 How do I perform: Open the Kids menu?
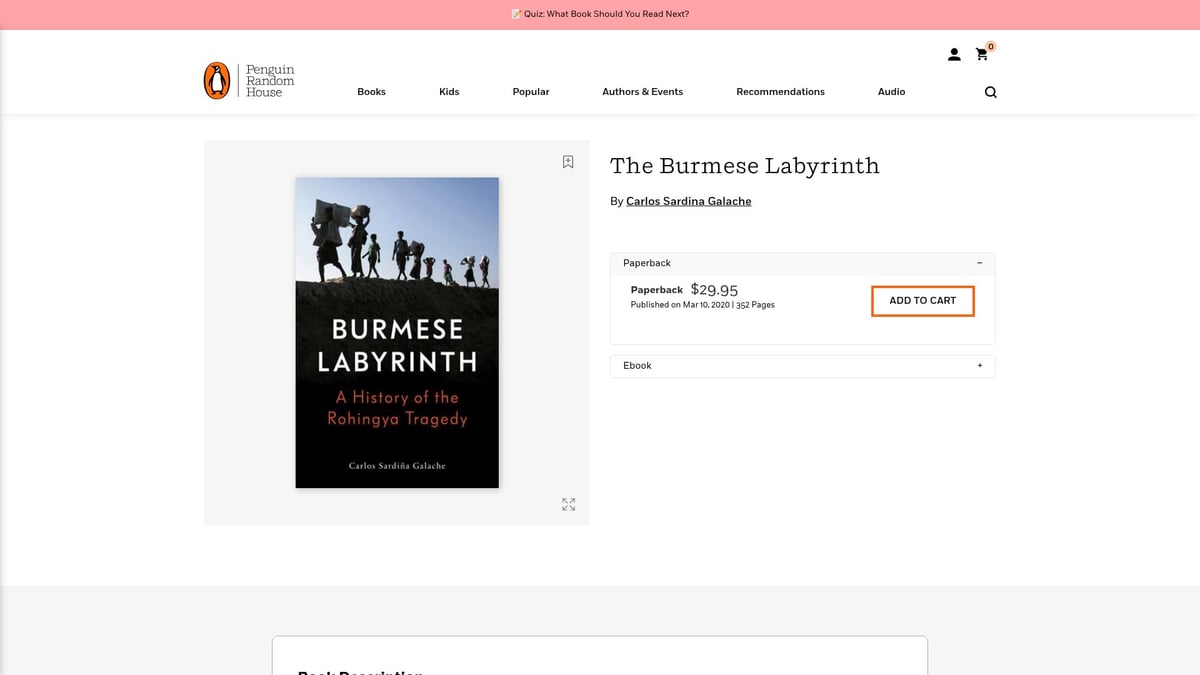(449, 92)
